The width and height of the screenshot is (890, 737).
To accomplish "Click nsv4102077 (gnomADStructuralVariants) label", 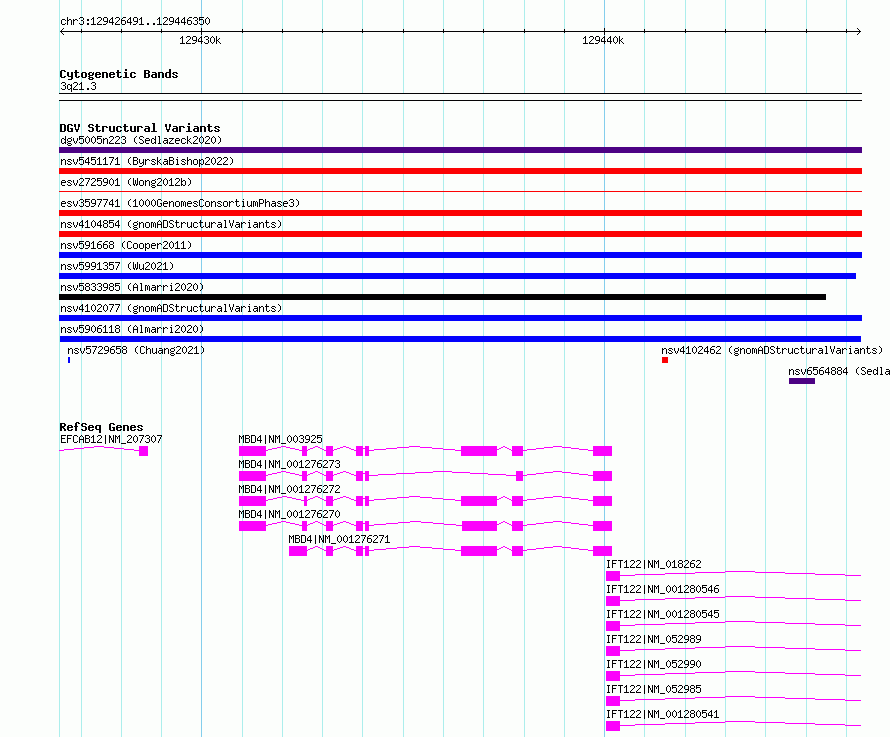I will tap(171, 308).
